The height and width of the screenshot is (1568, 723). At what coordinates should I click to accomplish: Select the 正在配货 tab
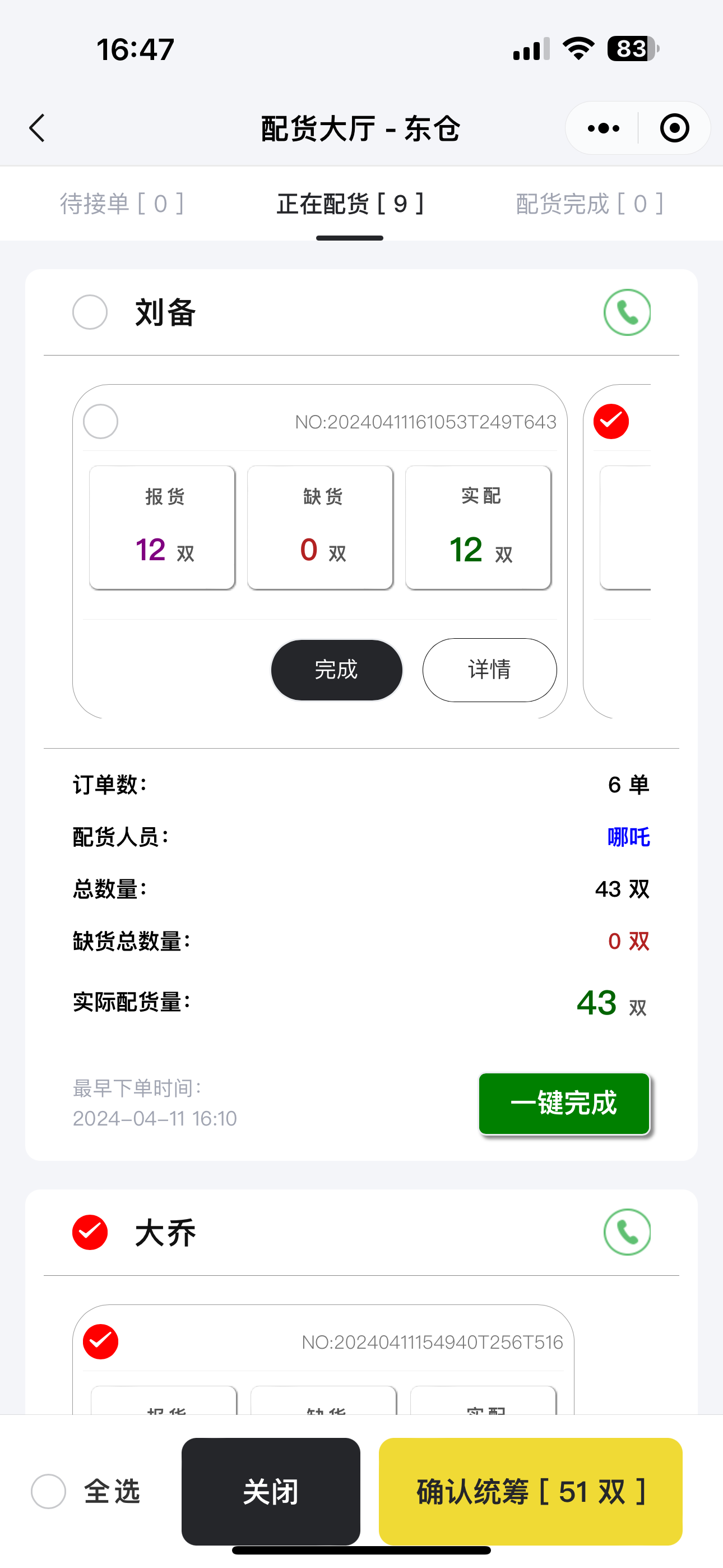(350, 204)
